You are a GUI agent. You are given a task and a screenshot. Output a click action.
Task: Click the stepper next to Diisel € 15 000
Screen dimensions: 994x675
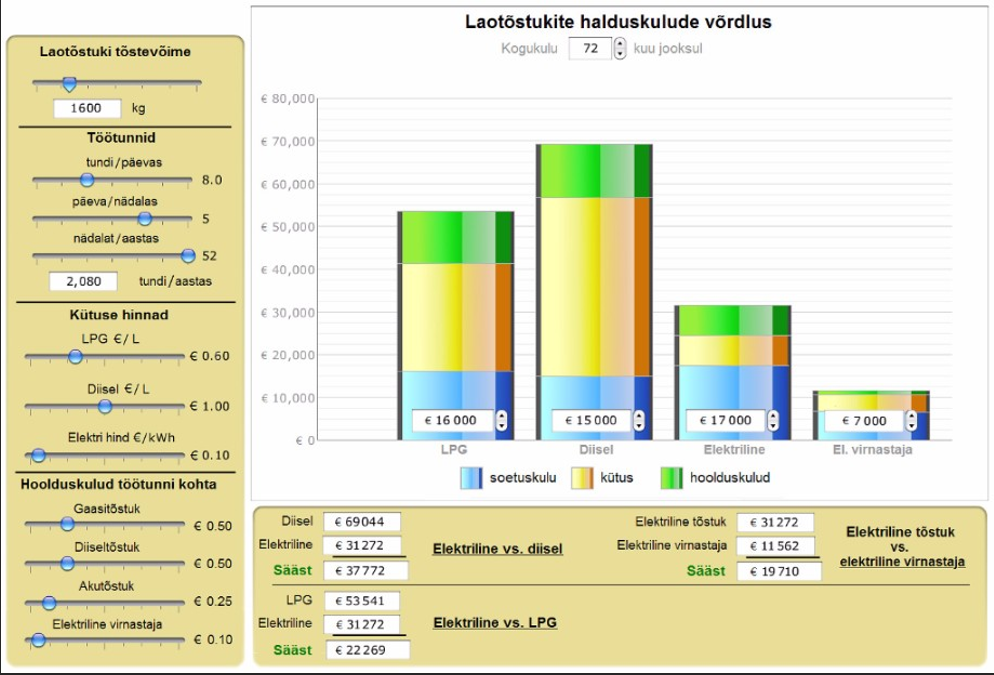click(640, 421)
